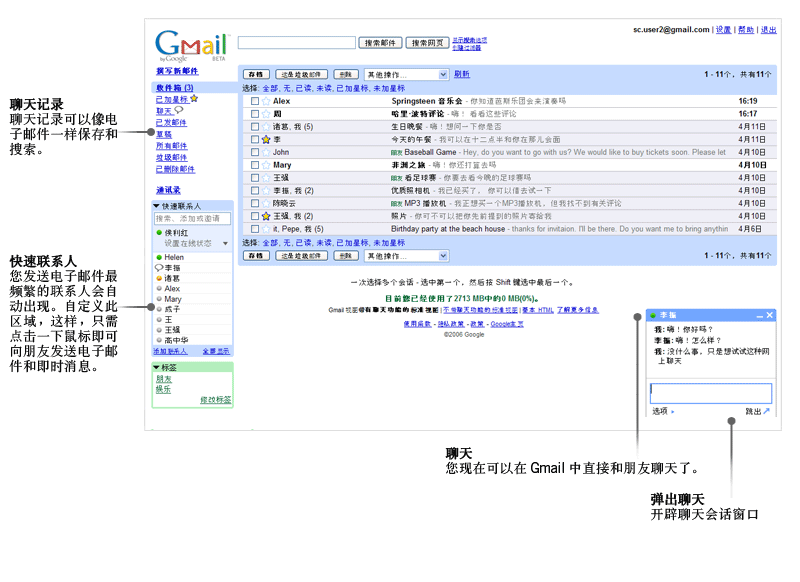Star the John Baseball Game email
800x582 pixels.
[266, 152]
